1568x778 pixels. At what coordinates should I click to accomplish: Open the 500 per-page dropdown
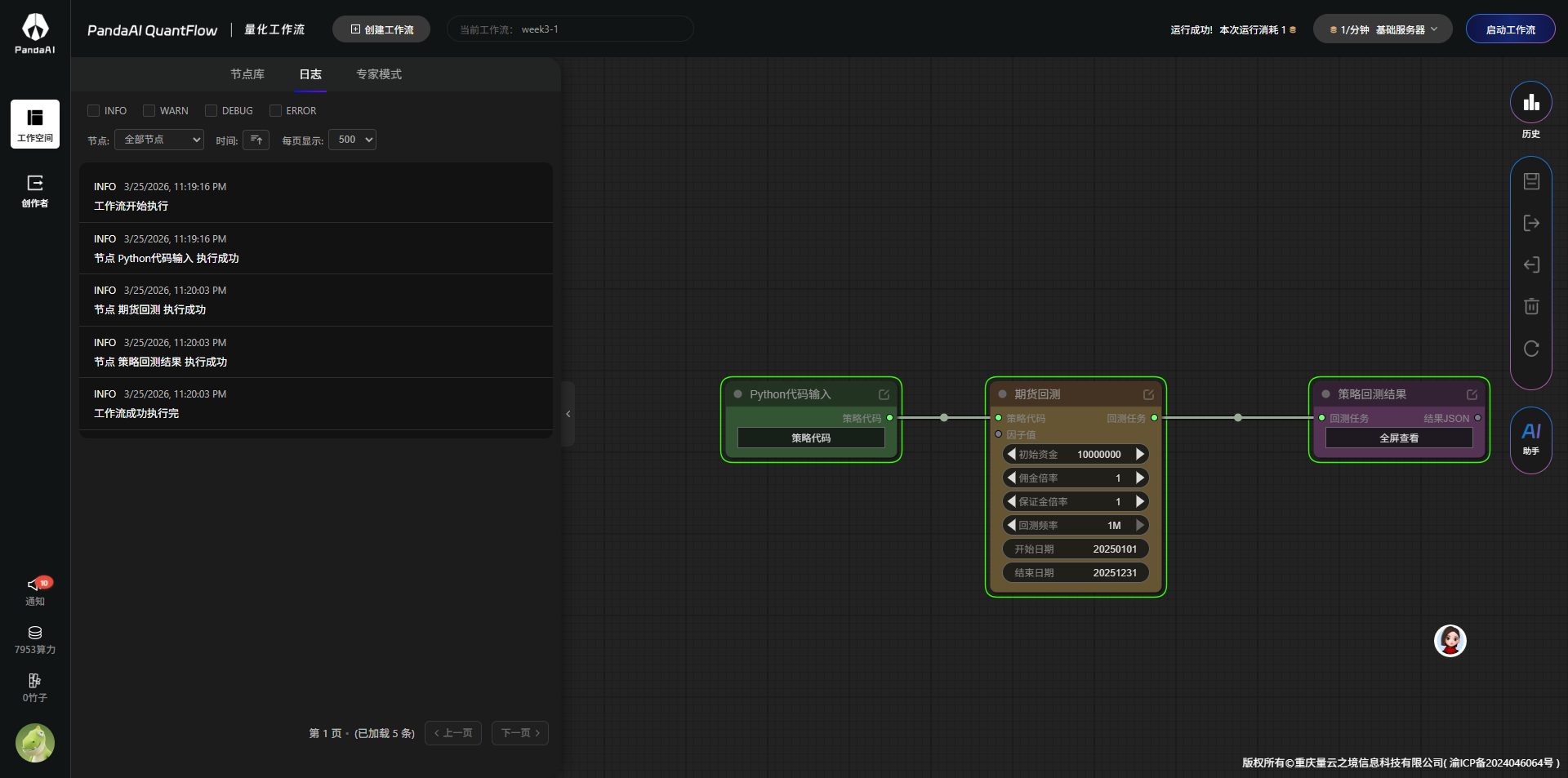click(x=352, y=140)
